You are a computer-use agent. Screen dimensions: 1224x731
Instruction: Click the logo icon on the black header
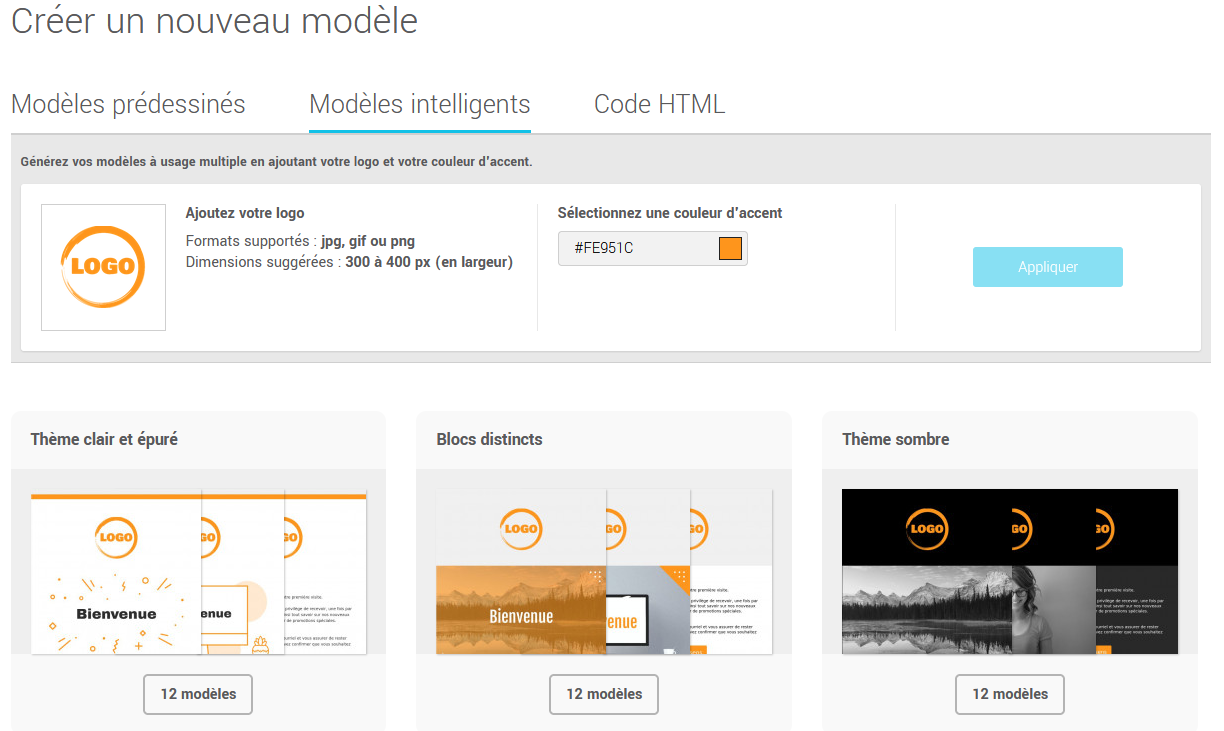click(x=926, y=529)
